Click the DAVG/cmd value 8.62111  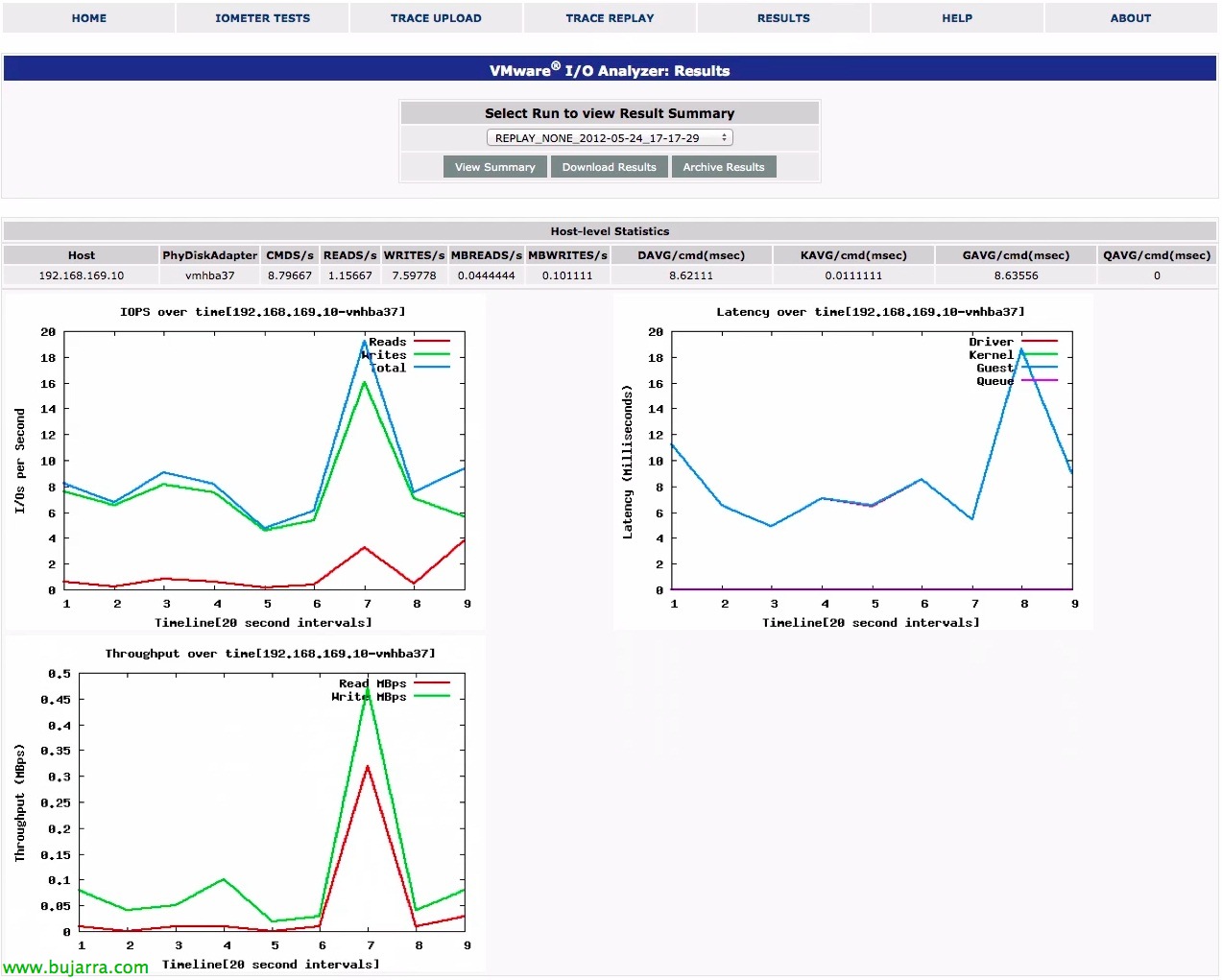point(691,275)
